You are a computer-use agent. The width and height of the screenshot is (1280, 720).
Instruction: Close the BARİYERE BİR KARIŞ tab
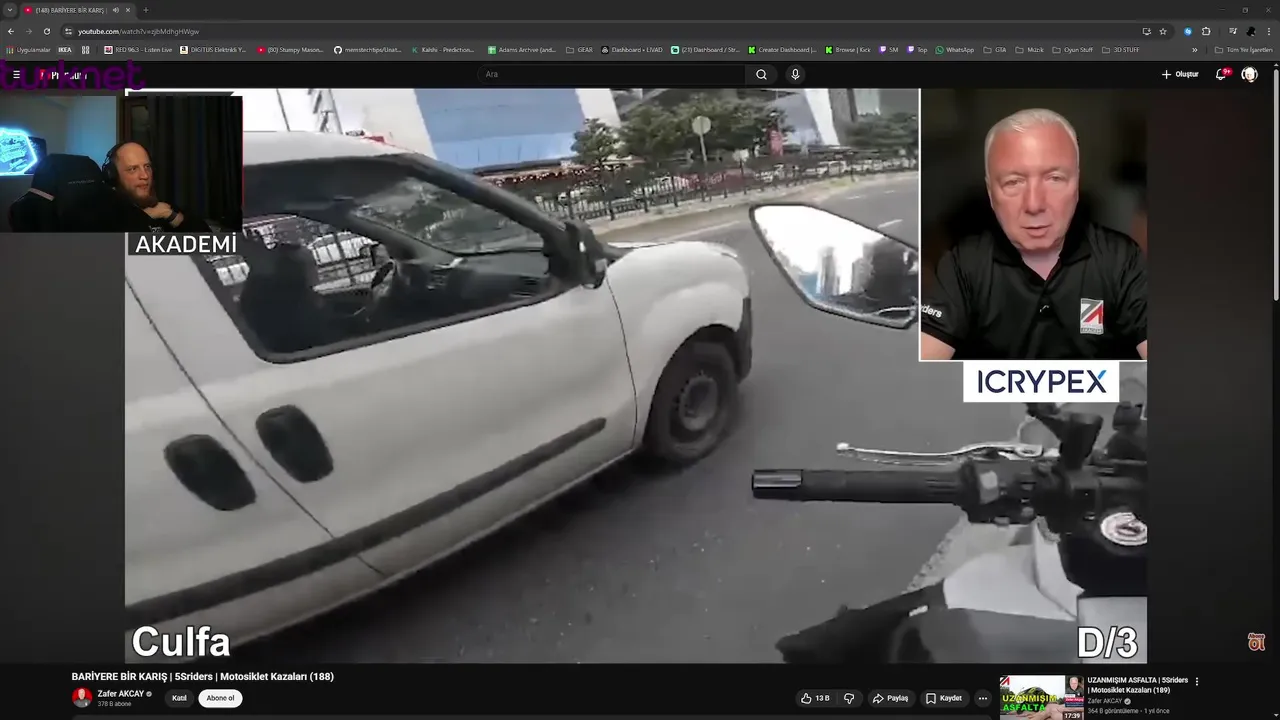pos(128,10)
